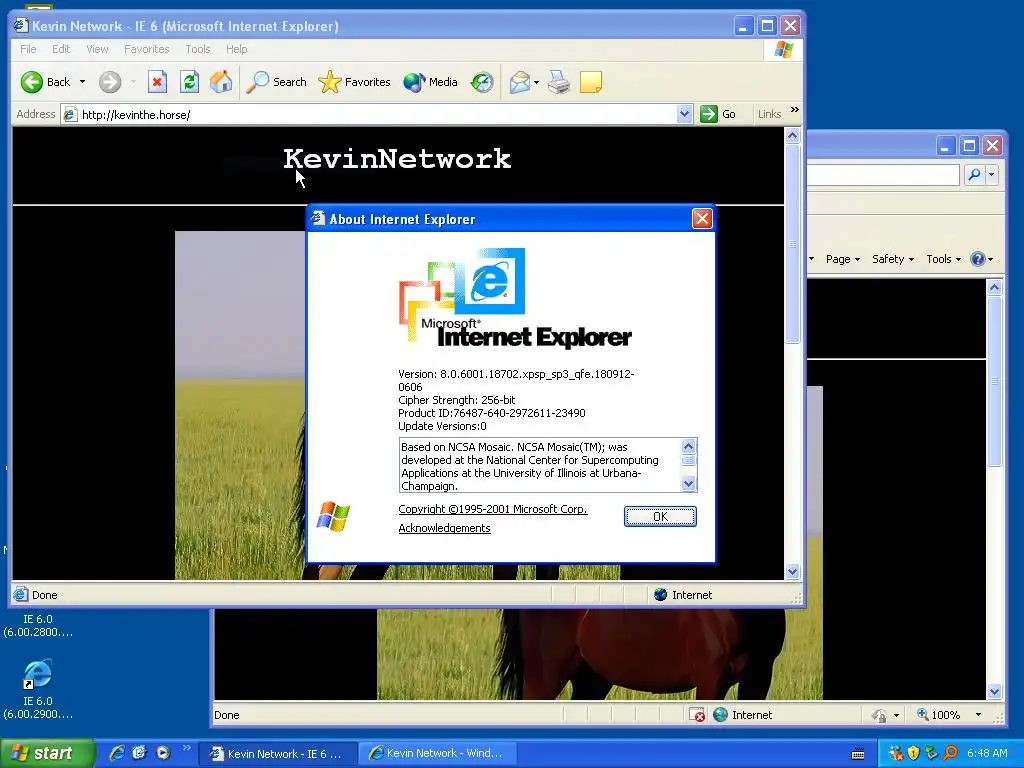Click the Windows Media Player Quick Launch icon
1024x768 pixels.
click(163, 753)
